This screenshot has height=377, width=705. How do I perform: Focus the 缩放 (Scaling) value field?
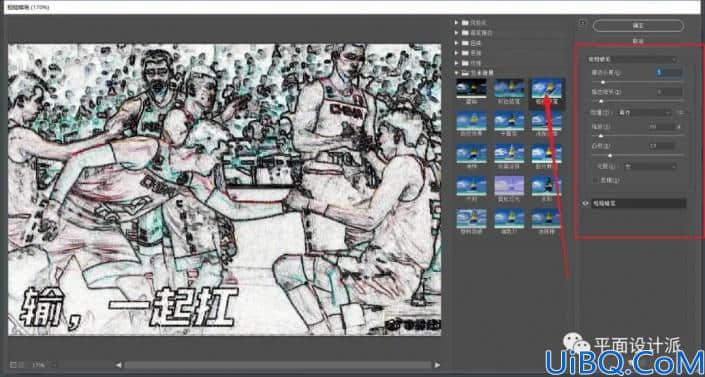coord(661,127)
